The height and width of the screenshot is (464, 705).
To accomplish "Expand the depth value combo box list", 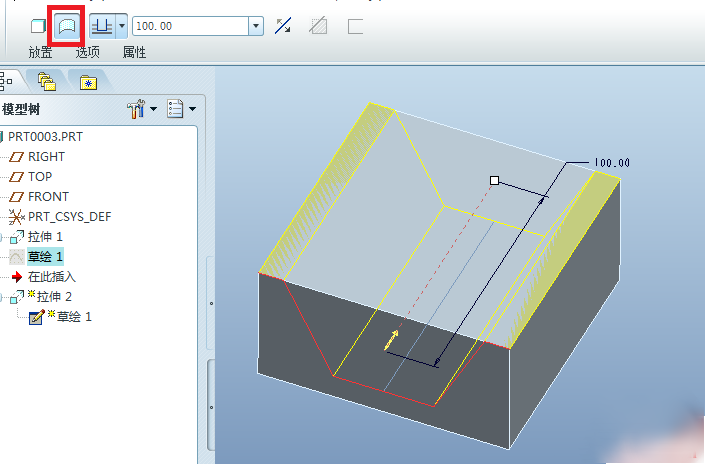I will tap(256, 26).
